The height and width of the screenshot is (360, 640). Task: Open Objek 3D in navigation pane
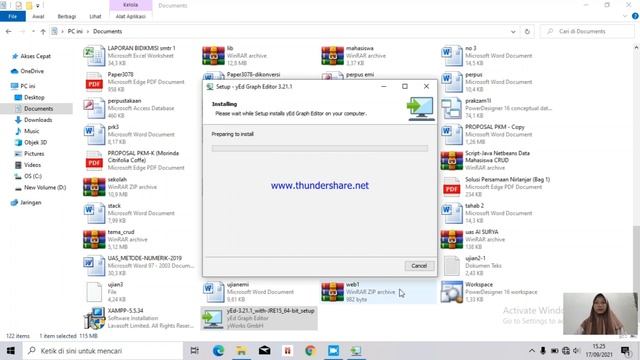[36, 142]
